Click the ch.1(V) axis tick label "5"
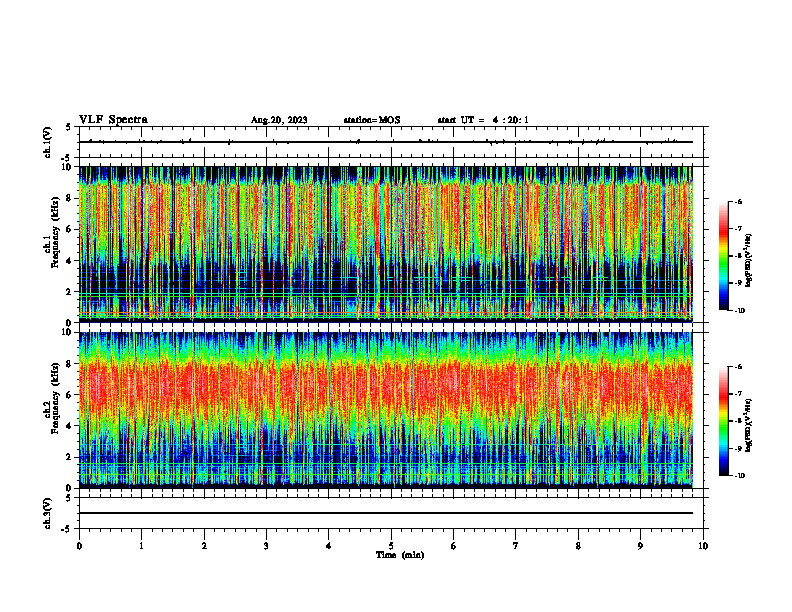The image size is (792, 612). [69, 127]
